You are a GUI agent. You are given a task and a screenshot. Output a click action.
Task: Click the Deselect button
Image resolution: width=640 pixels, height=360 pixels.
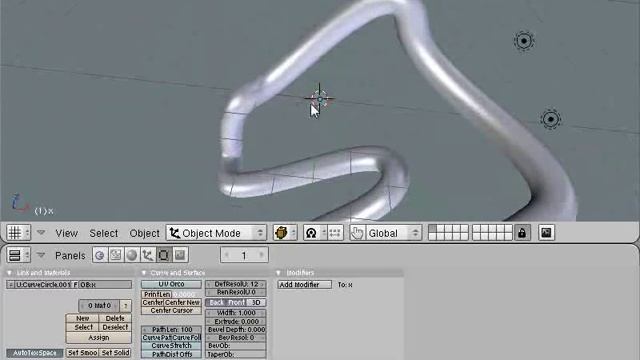pyautogui.click(x=115, y=327)
